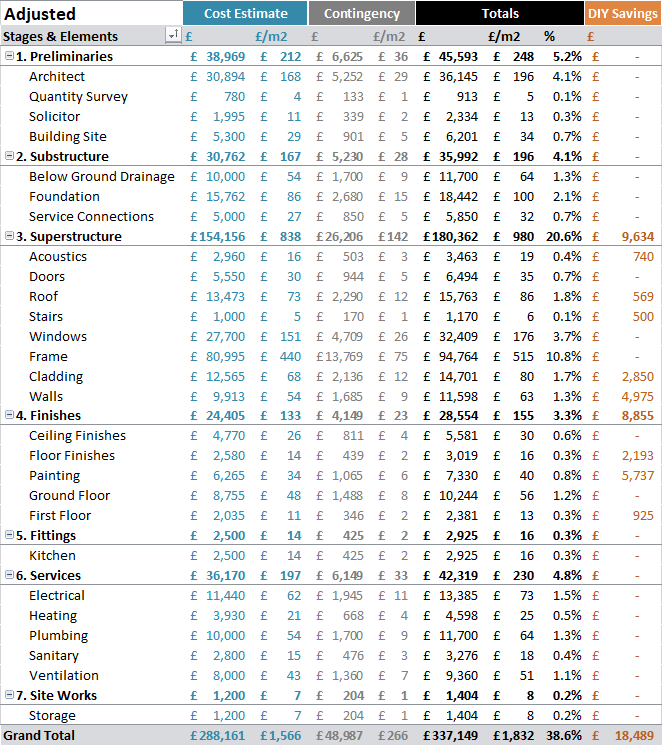
Task: Click the Frame row label
Action: (x=48, y=356)
